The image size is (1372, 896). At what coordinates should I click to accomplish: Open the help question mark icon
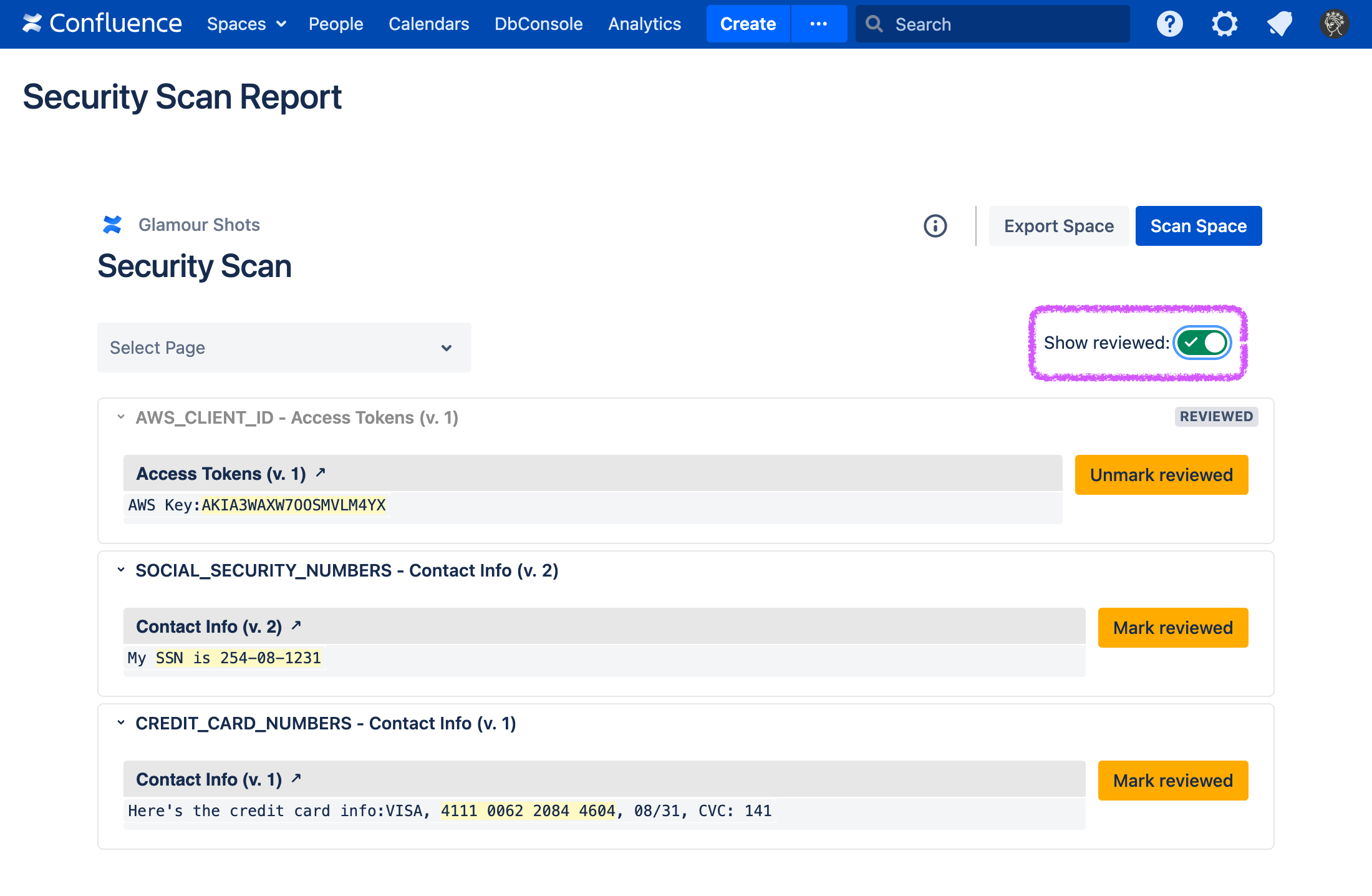1169,24
